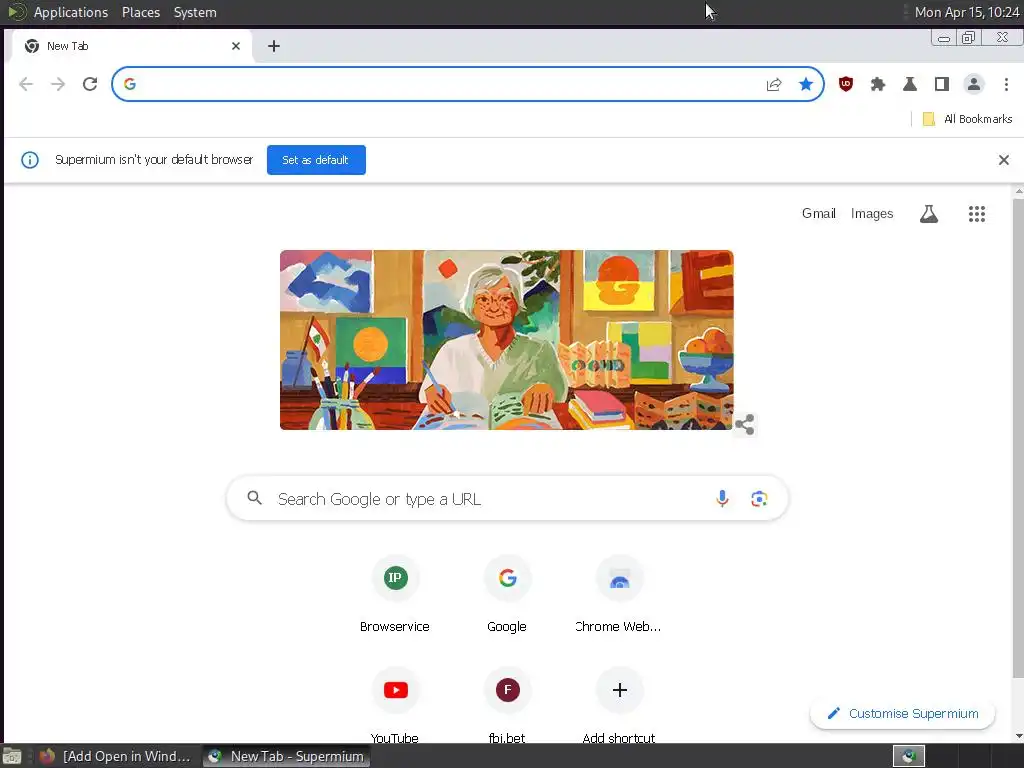The width and height of the screenshot is (1024, 768).
Task: Set Supermium as default browser
Action: 316,160
